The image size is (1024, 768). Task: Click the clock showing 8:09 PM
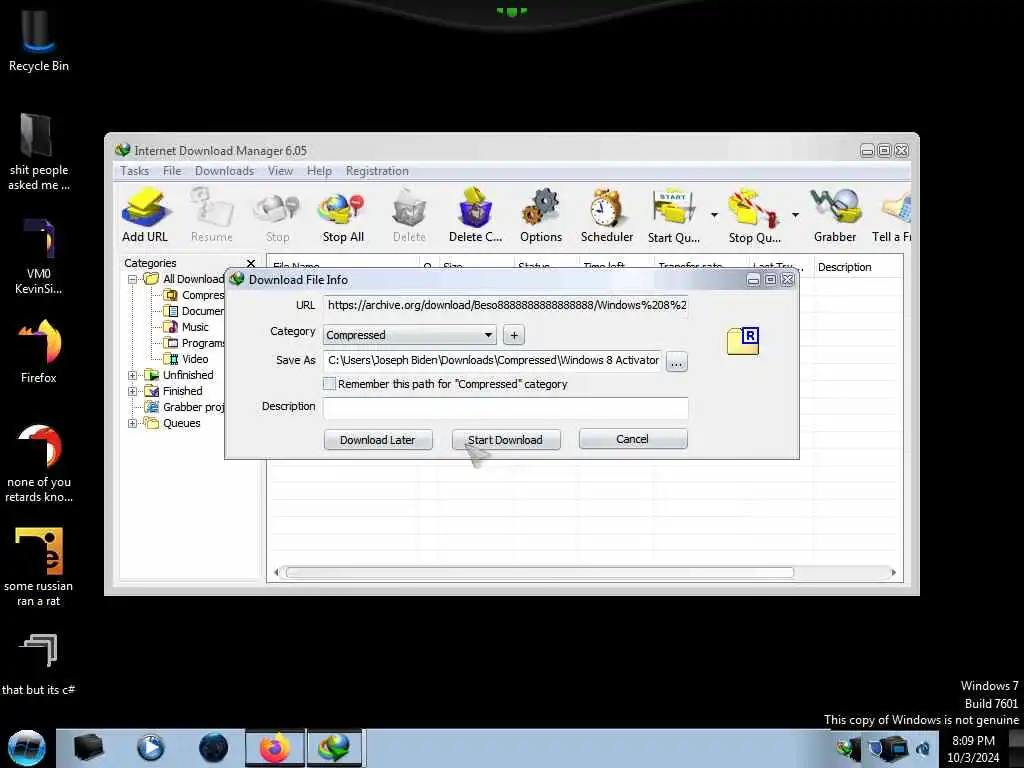point(973,741)
